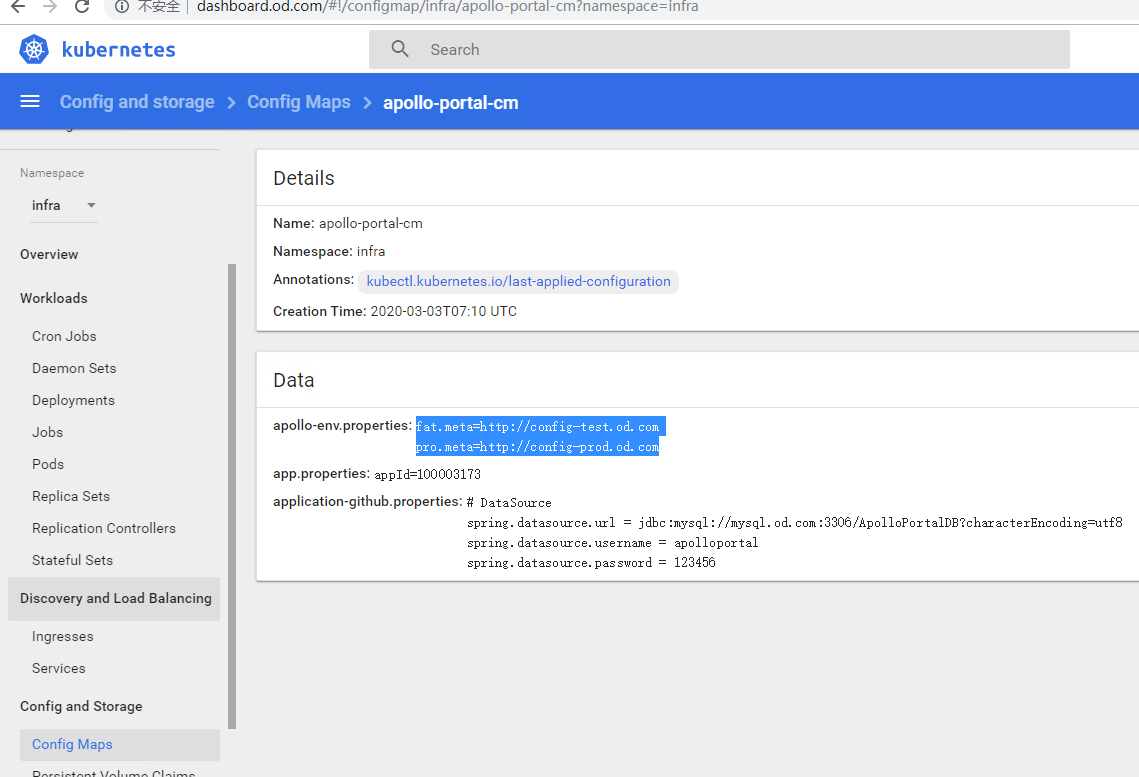
Task: Open Discovery and Load Balancing section
Action: click(115, 598)
